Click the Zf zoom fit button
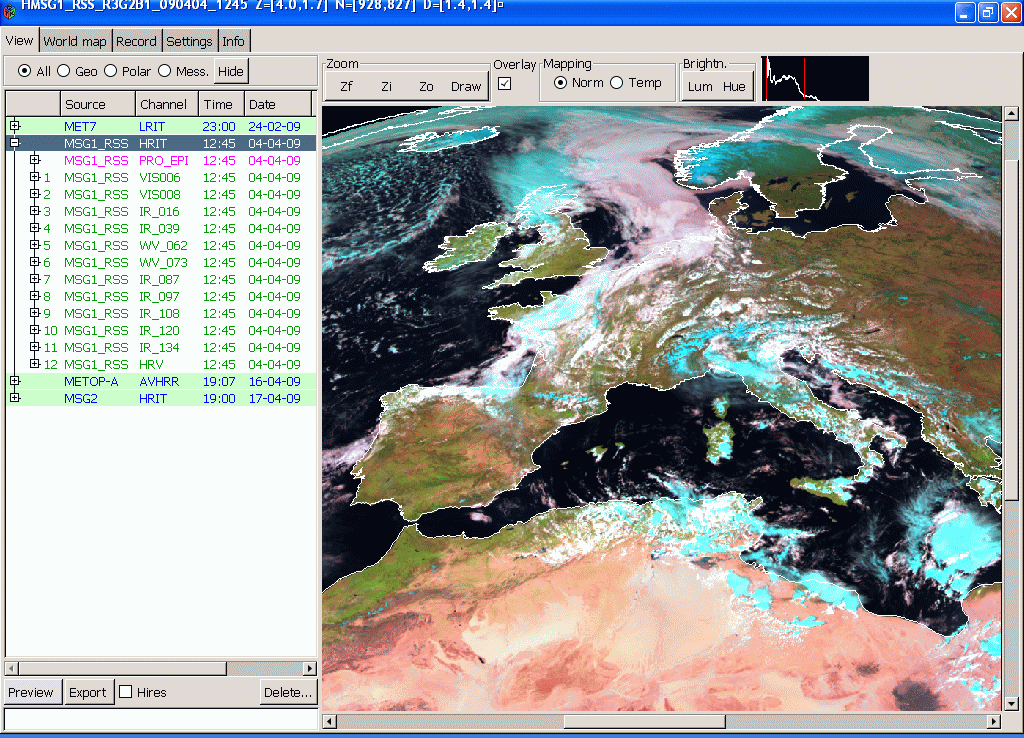This screenshot has width=1024, height=738. point(346,87)
